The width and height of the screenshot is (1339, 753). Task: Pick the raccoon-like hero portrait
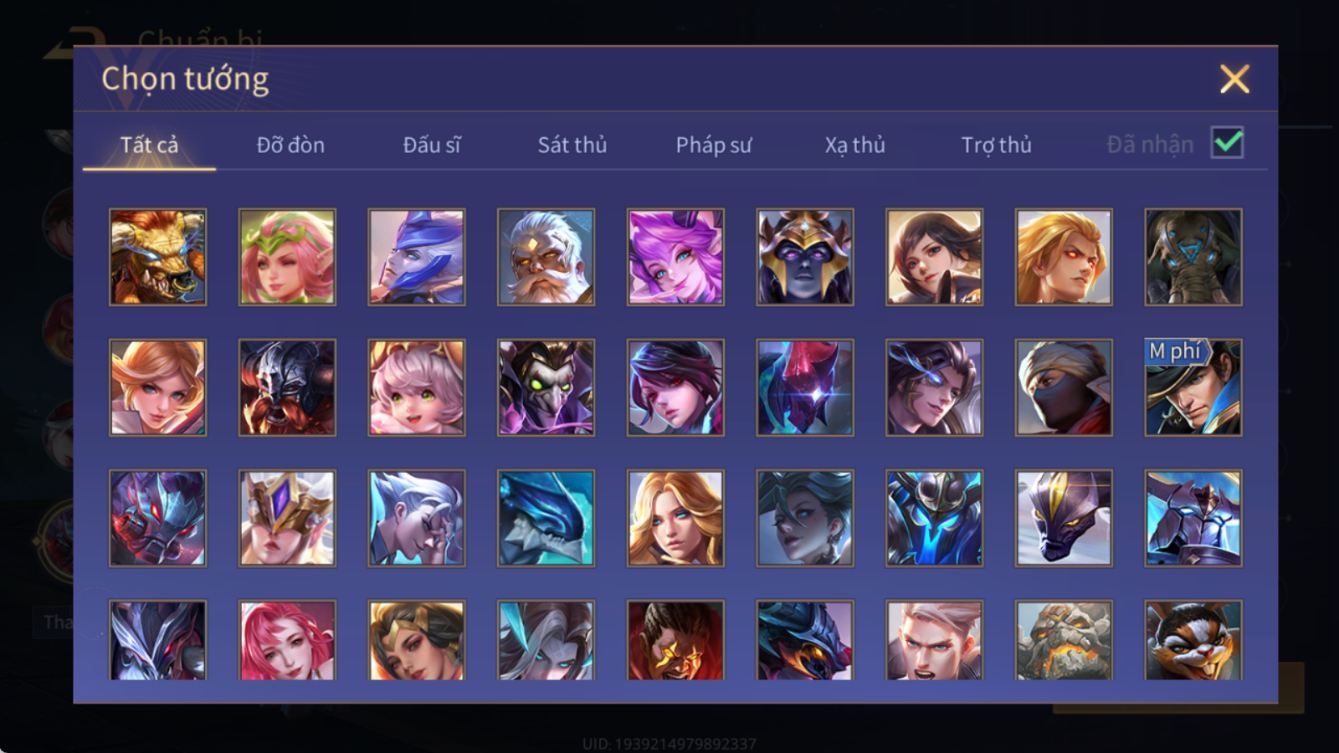coord(1193,640)
